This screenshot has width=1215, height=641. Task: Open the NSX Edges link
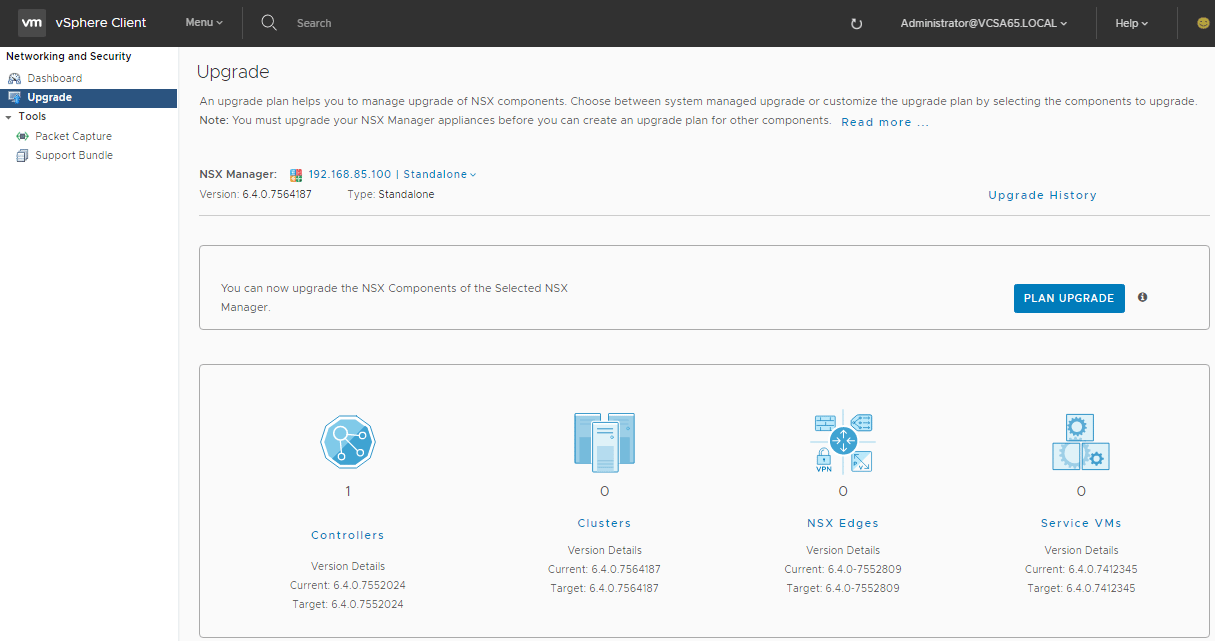pos(843,523)
